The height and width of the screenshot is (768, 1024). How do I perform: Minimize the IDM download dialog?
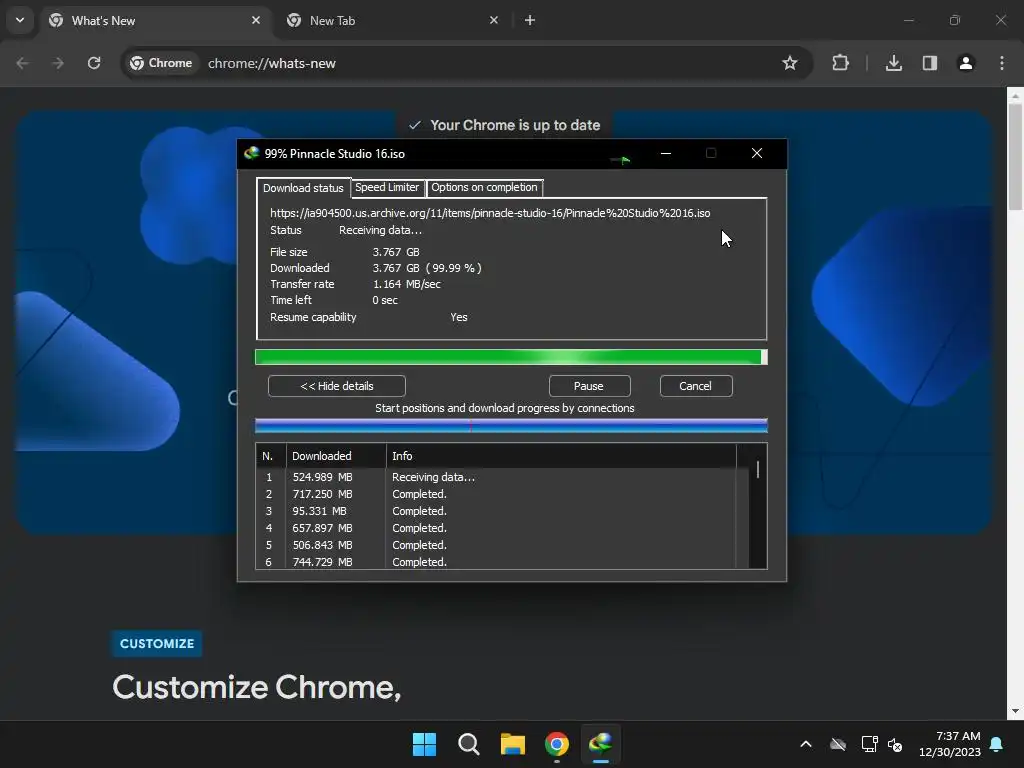point(666,153)
